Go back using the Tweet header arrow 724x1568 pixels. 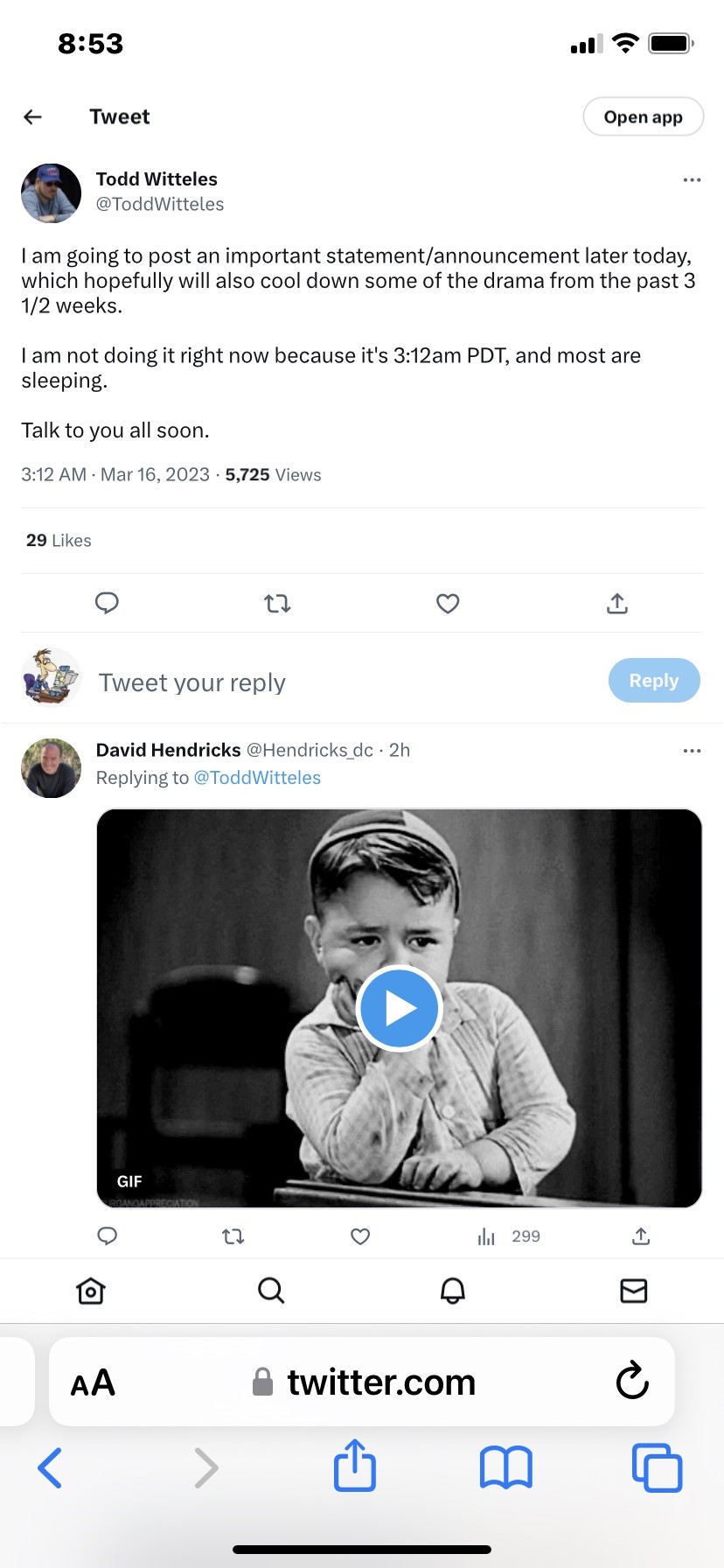click(x=33, y=117)
